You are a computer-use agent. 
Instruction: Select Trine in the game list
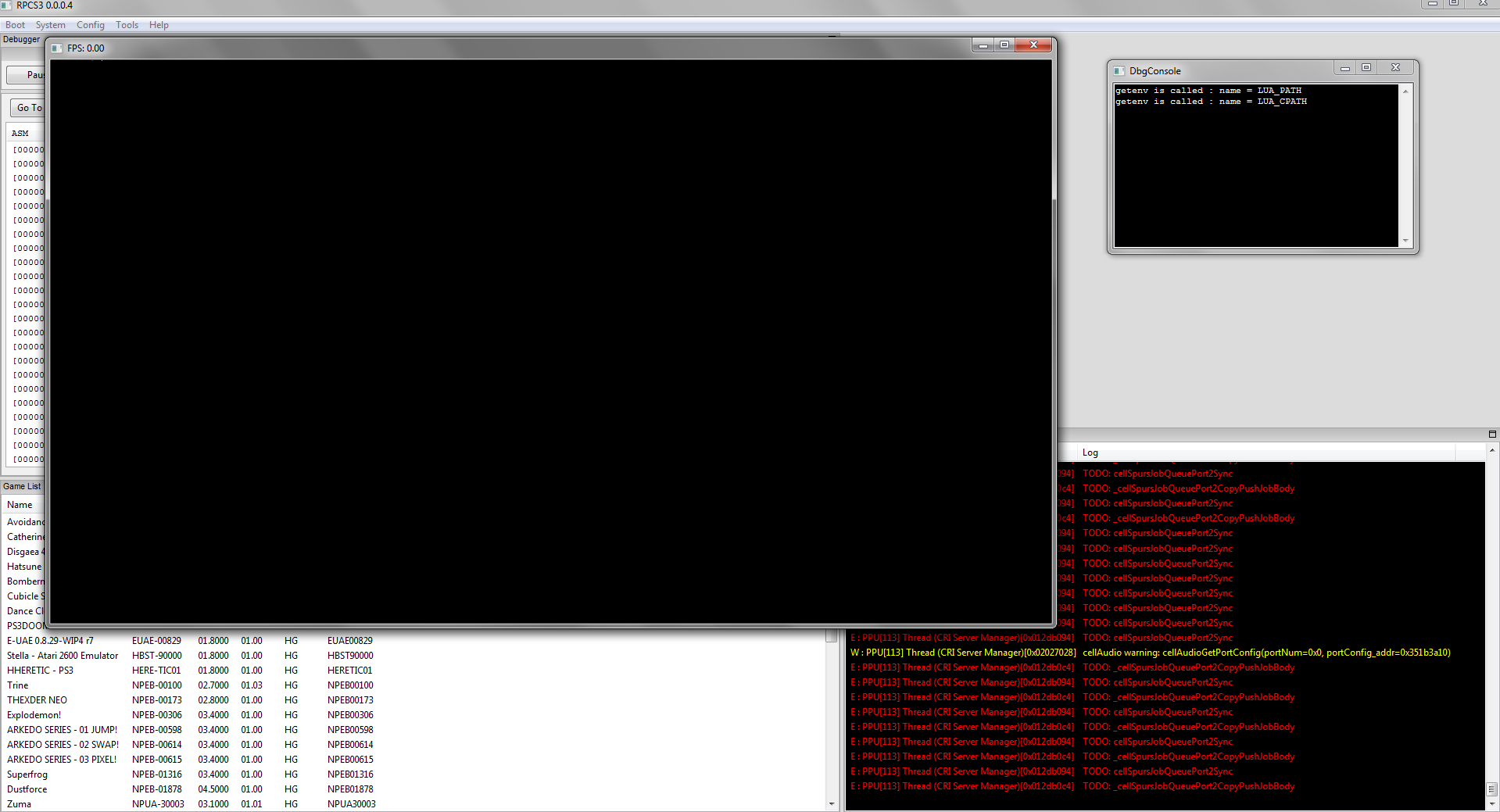click(18, 685)
